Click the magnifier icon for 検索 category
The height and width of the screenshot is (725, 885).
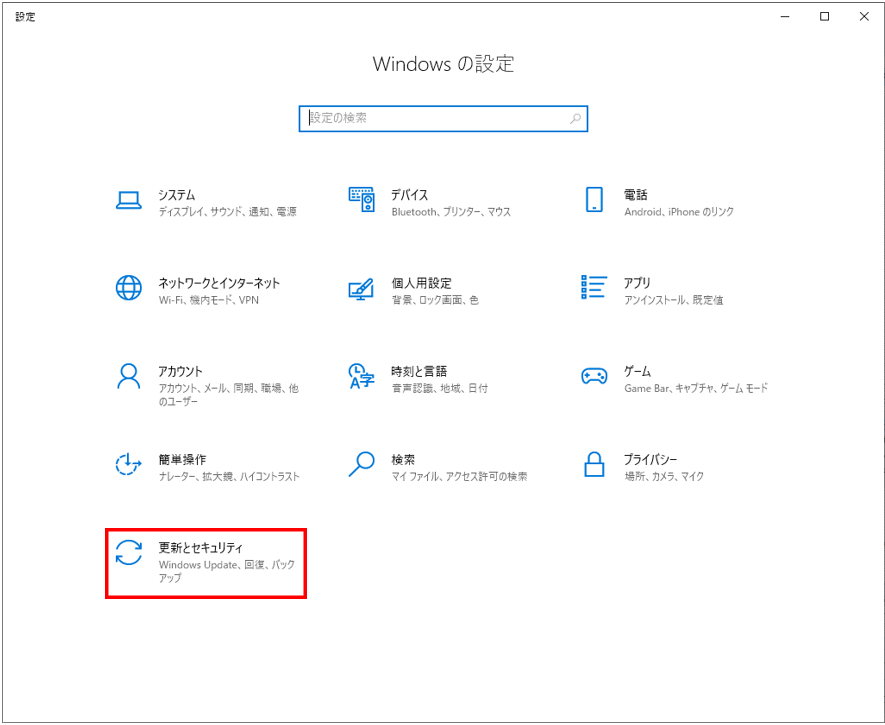(x=361, y=464)
